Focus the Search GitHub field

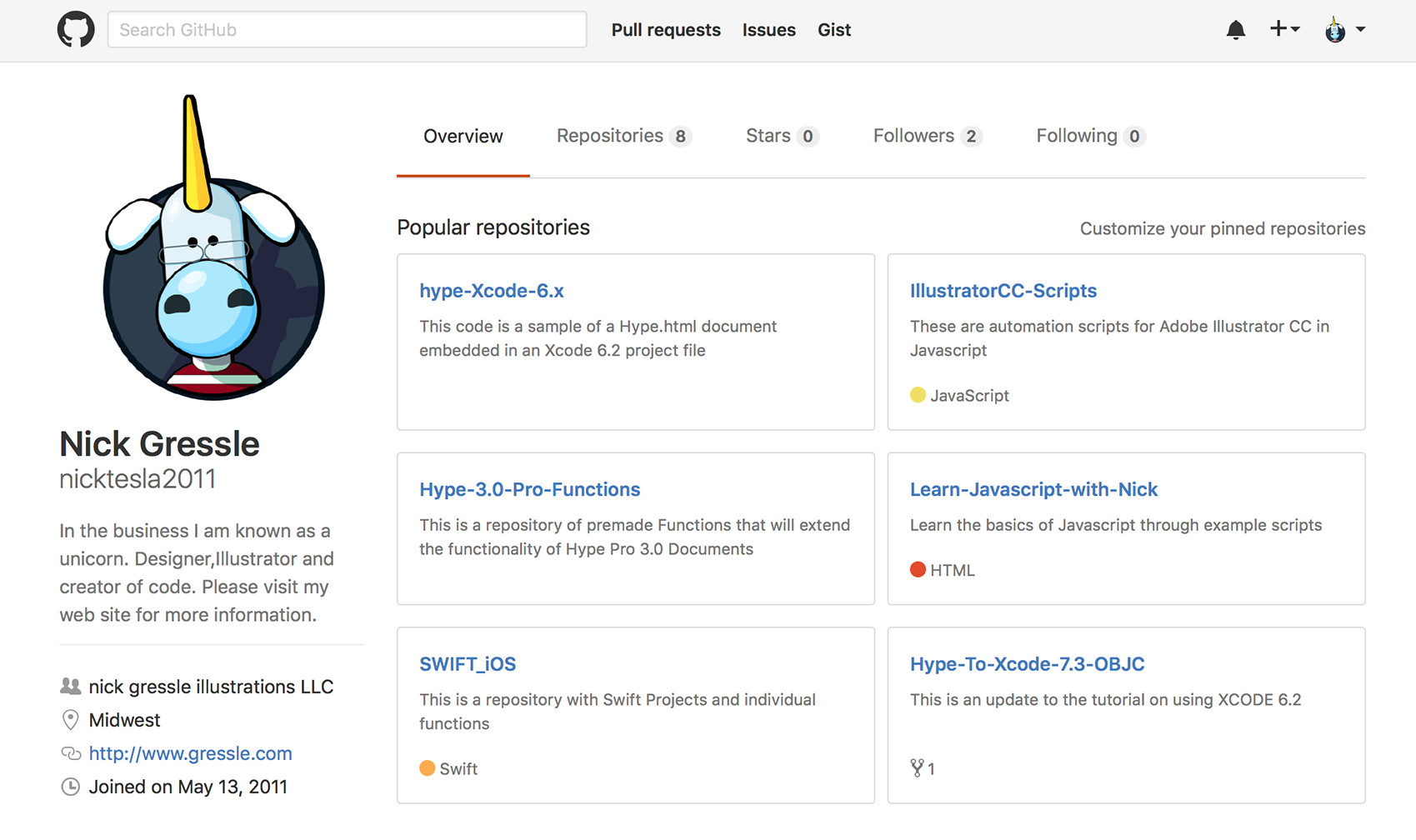tap(347, 29)
